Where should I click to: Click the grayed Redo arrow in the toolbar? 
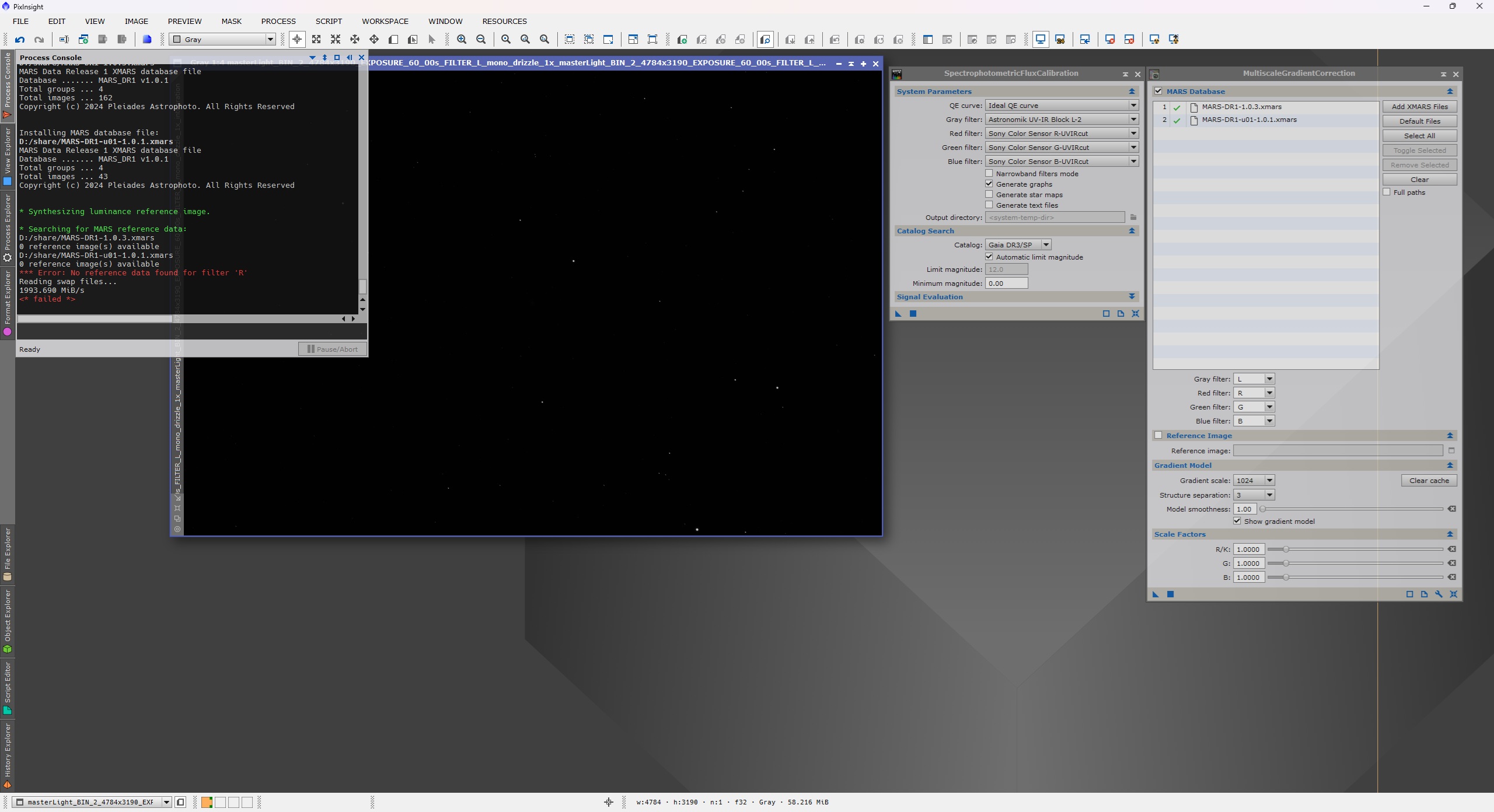[39, 40]
